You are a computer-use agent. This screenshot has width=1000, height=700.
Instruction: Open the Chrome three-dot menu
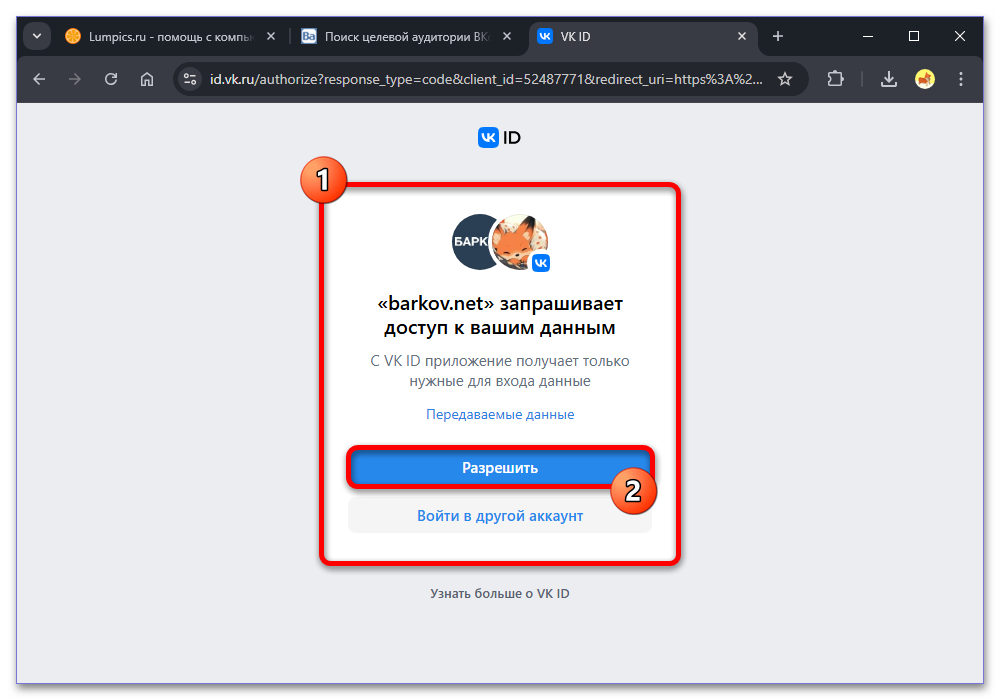point(960,79)
